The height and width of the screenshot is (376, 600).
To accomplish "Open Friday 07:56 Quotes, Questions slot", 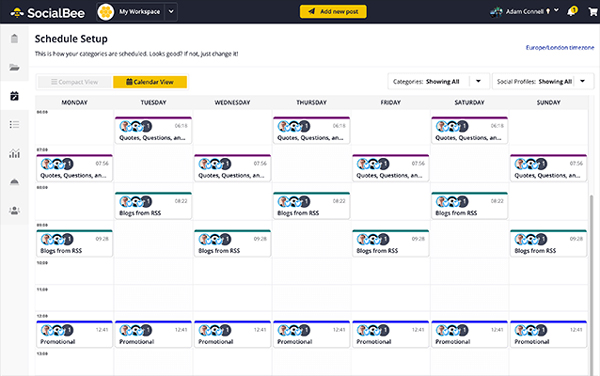I will [x=390, y=168].
